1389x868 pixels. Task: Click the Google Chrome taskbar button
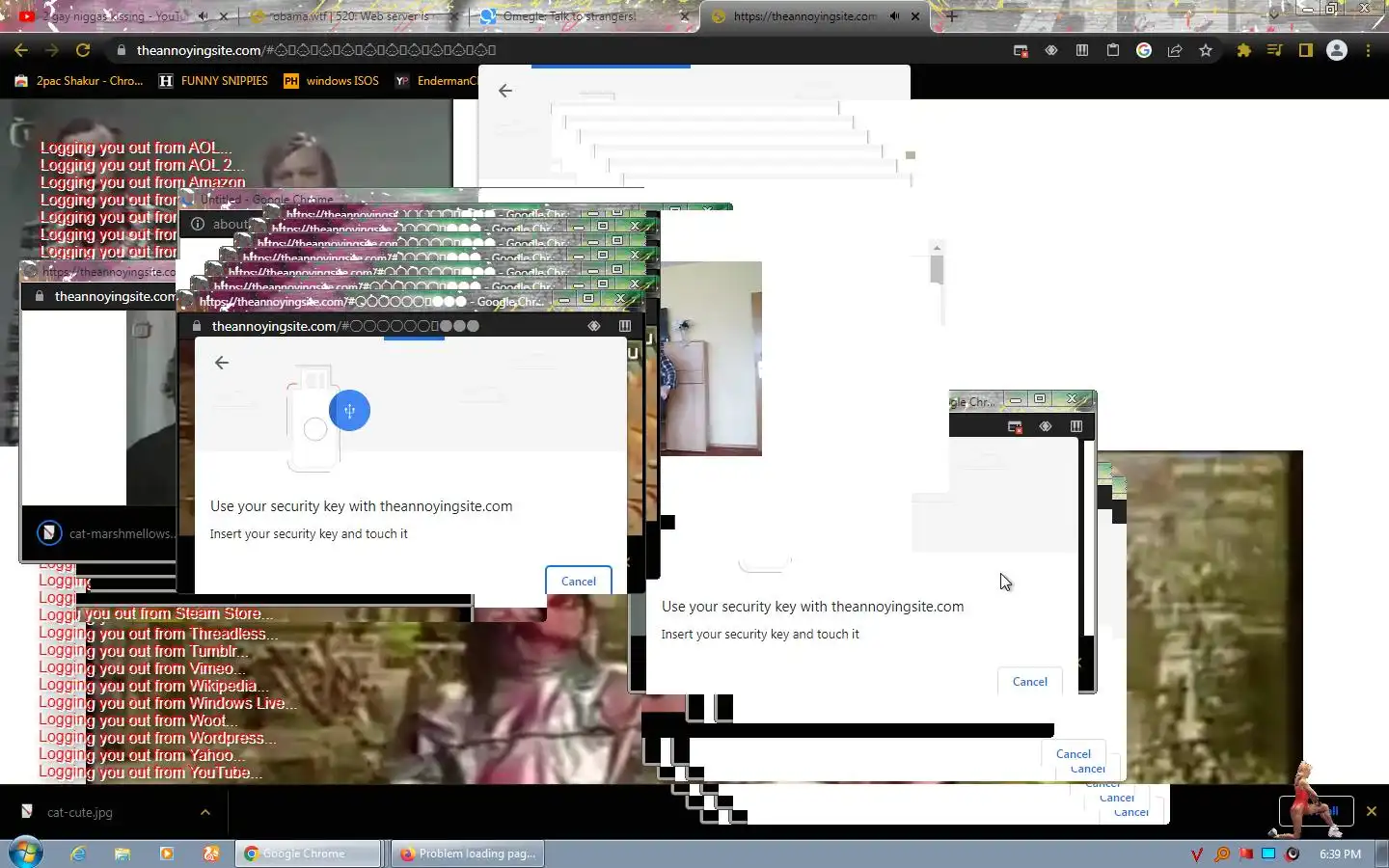308,854
